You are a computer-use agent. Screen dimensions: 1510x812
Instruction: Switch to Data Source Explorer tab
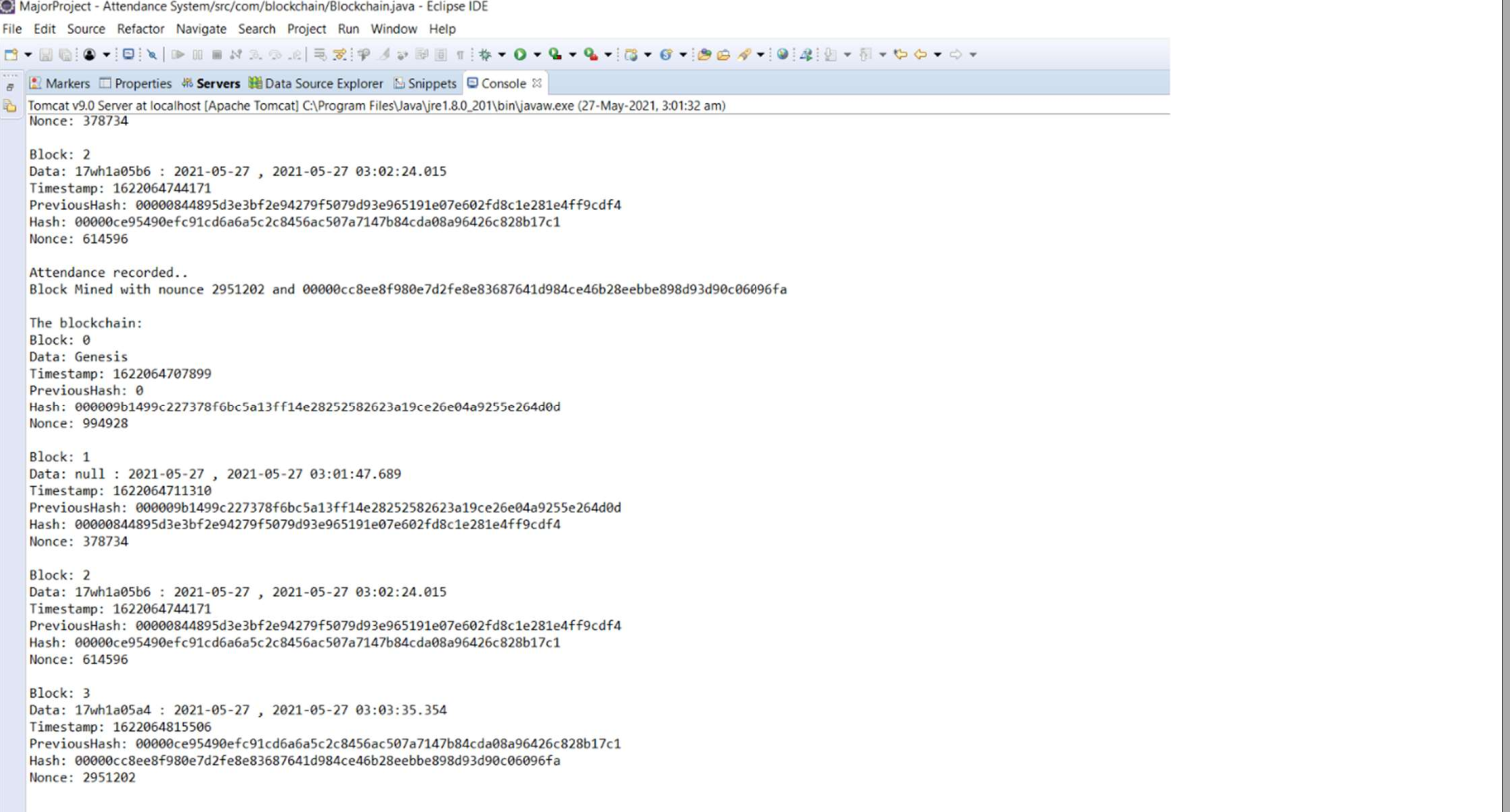(x=316, y=83)
